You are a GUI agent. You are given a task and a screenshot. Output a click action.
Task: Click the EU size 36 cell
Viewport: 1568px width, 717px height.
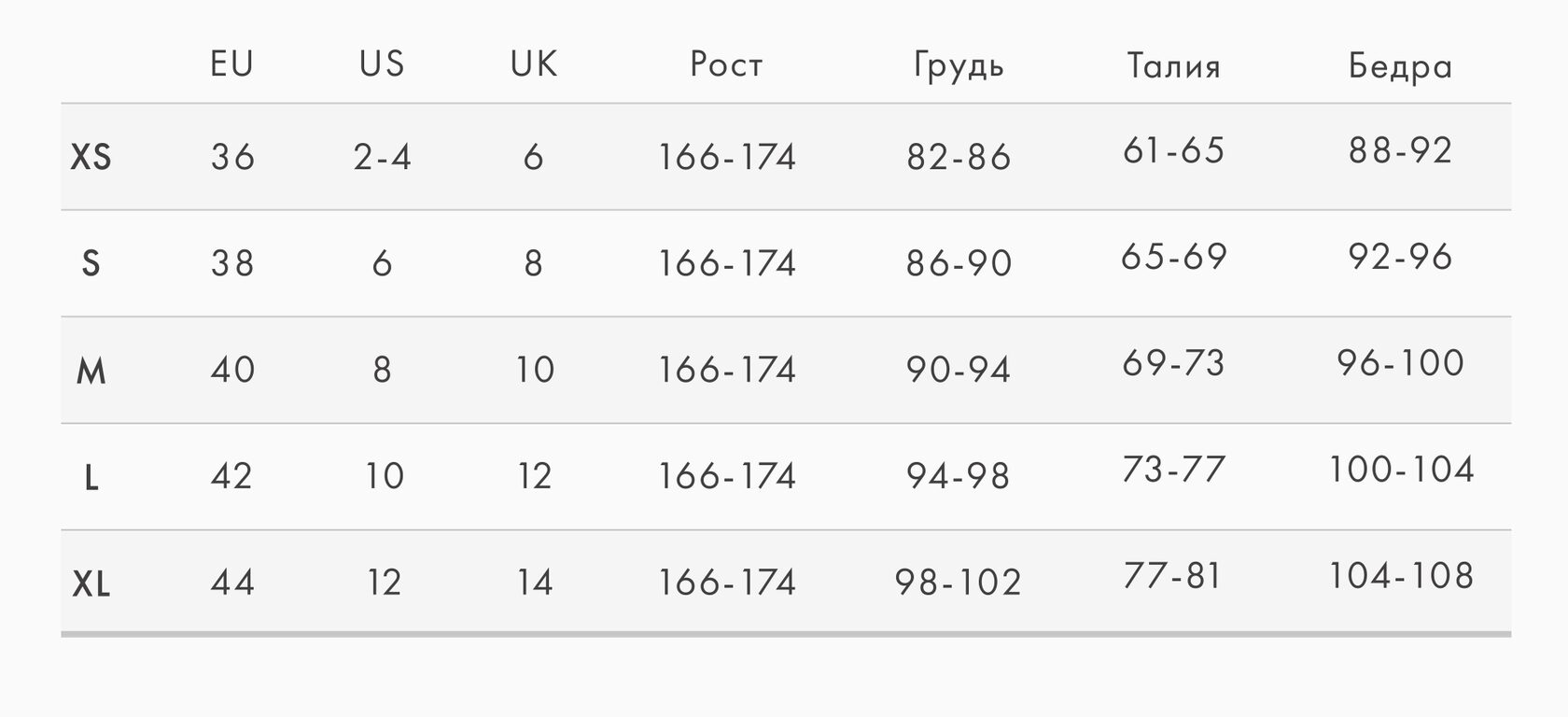[x=232, y=157]
